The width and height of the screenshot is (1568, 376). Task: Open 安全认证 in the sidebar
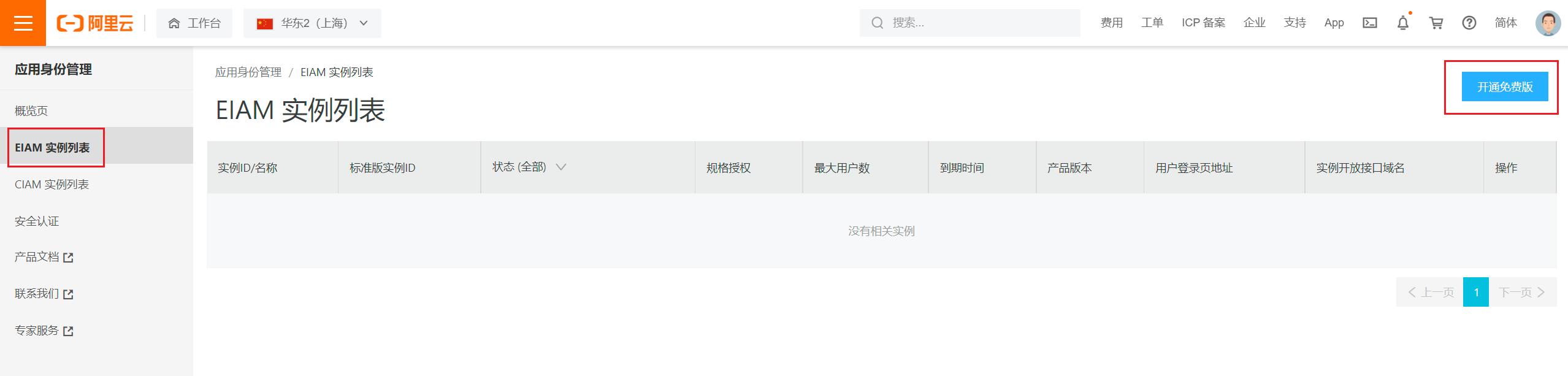[37, 221]
